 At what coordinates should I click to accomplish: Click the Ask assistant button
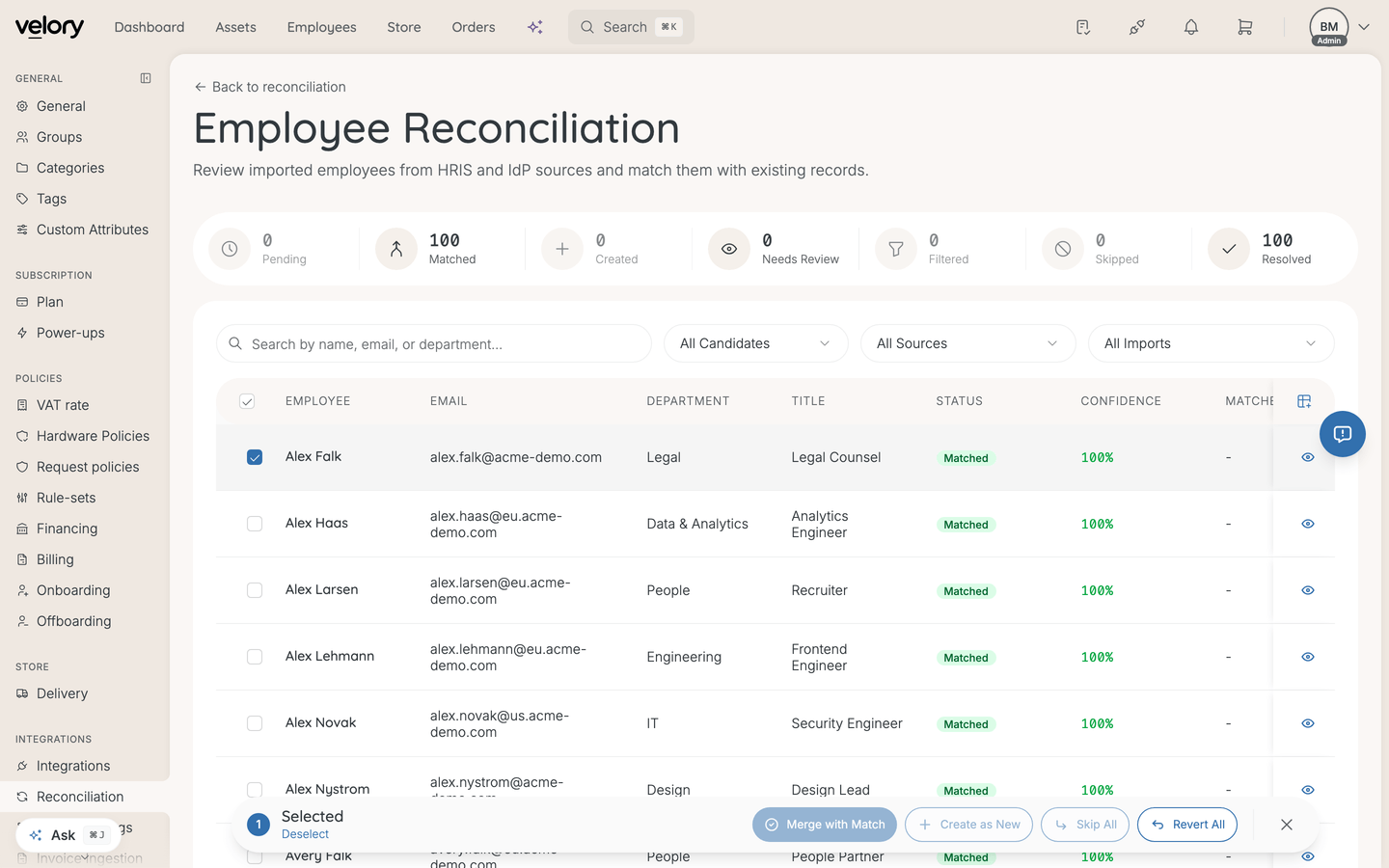67,835
